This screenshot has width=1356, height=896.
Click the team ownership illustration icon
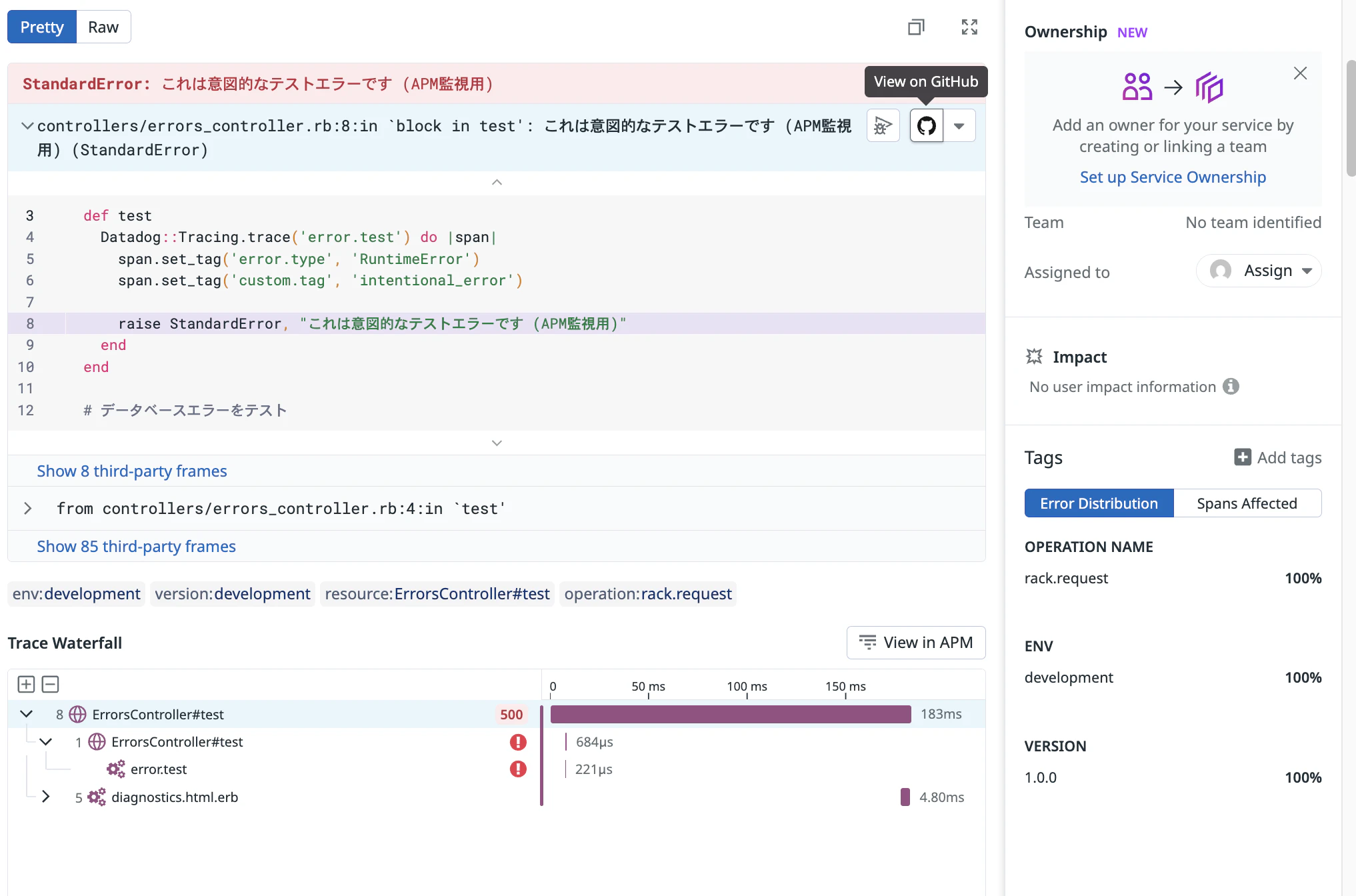click(x=1173, y=87)
